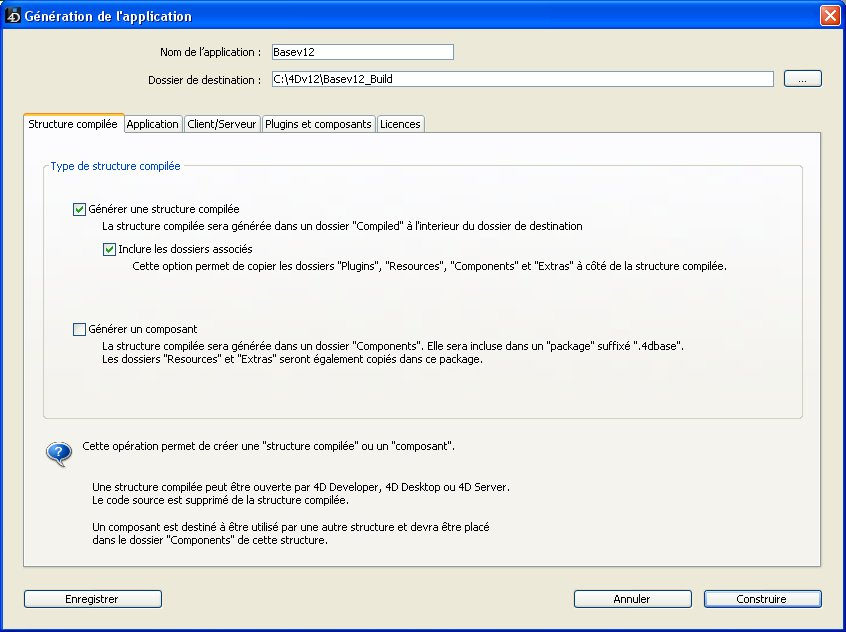Click the blue question mark help icon
This screenshot has width=846, height=632.
point(59,453)
